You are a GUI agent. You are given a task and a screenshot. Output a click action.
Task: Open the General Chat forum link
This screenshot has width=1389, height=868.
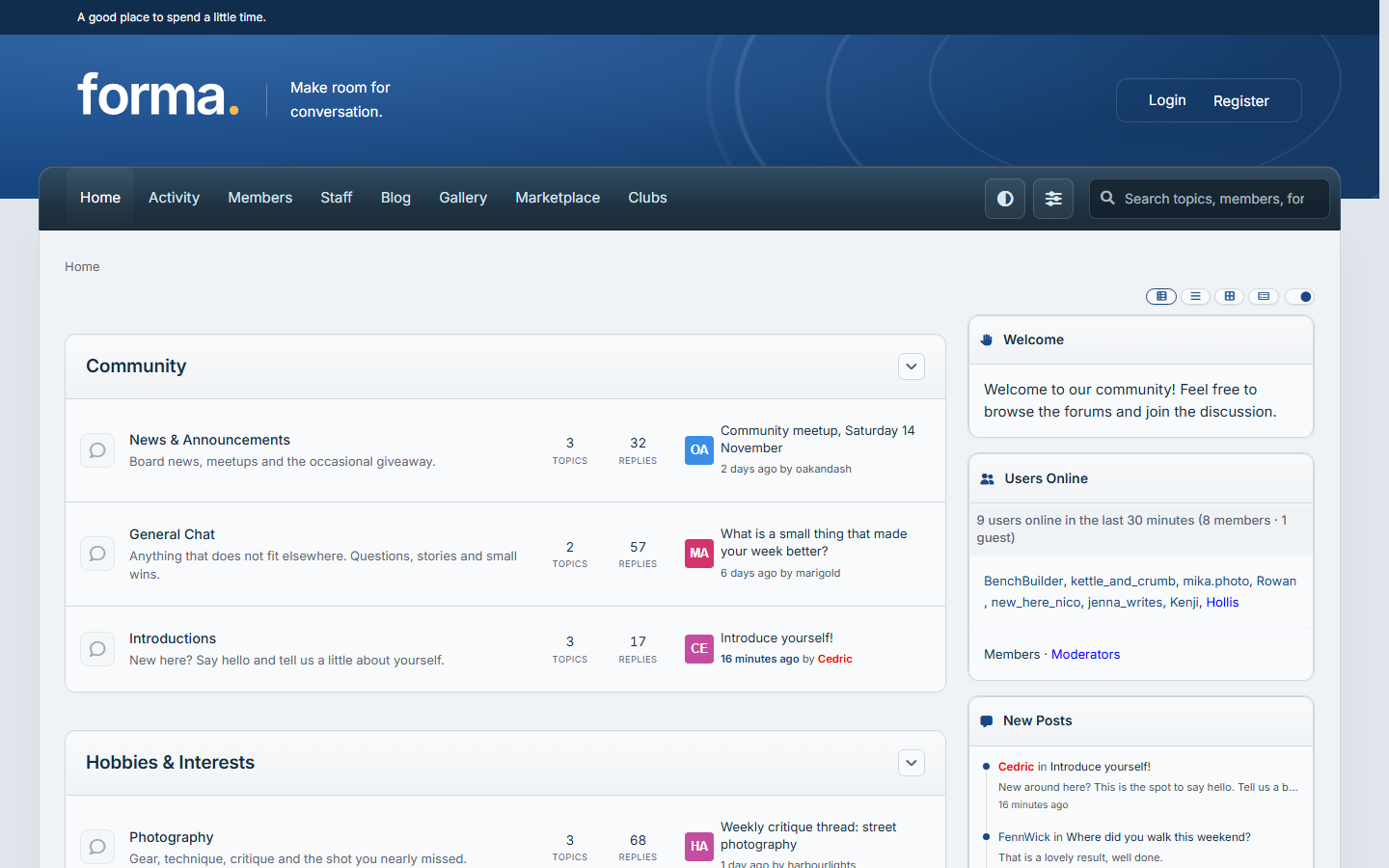point(172,534)
